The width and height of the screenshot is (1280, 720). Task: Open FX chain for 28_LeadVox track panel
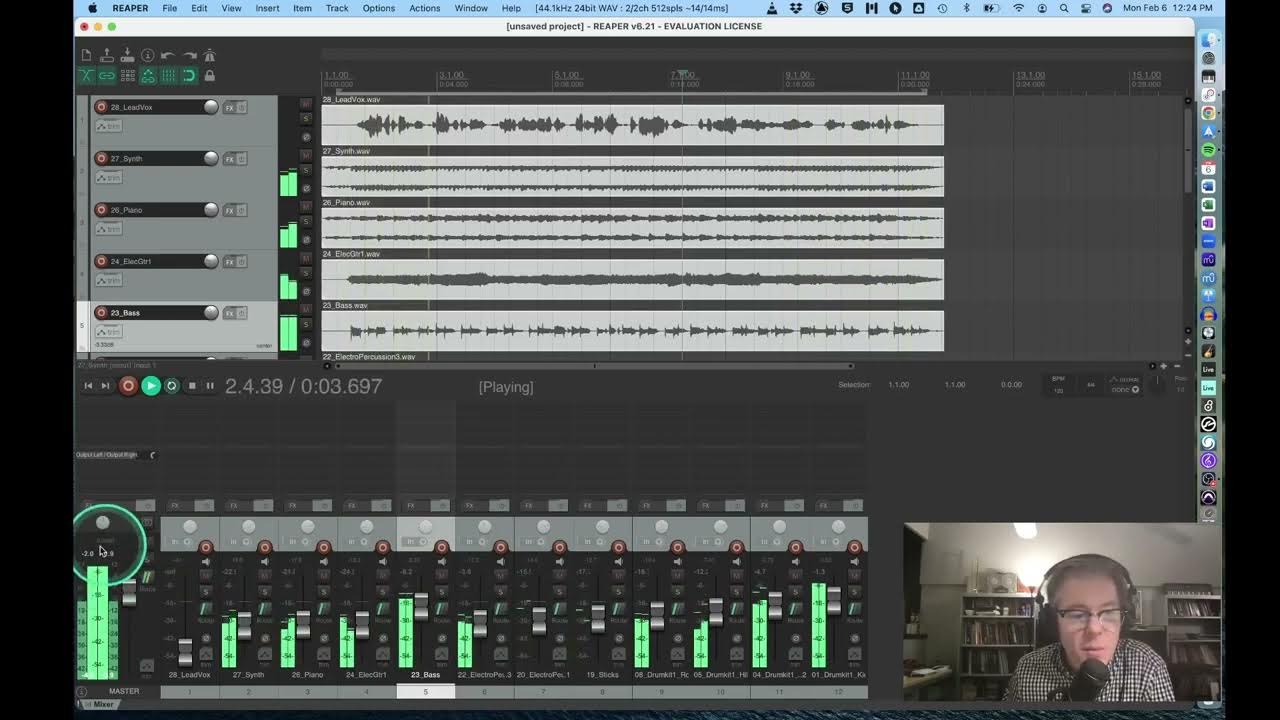[229, 107]
